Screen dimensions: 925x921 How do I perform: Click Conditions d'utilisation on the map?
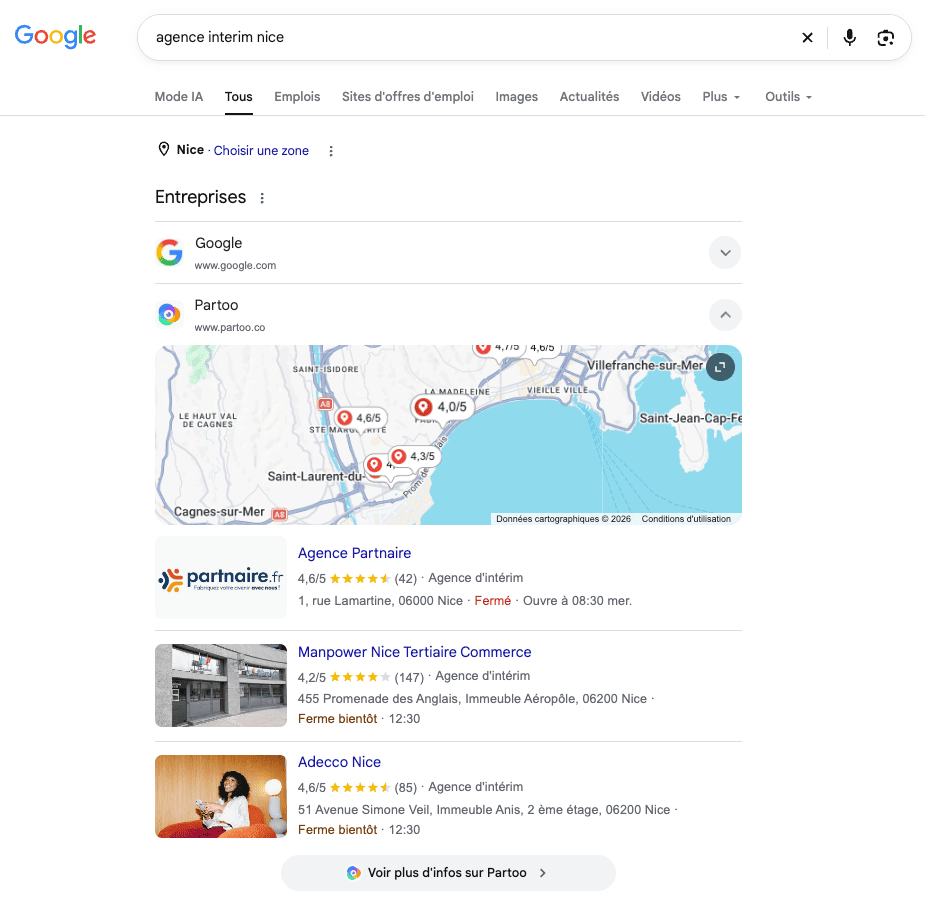click(686, 519)
